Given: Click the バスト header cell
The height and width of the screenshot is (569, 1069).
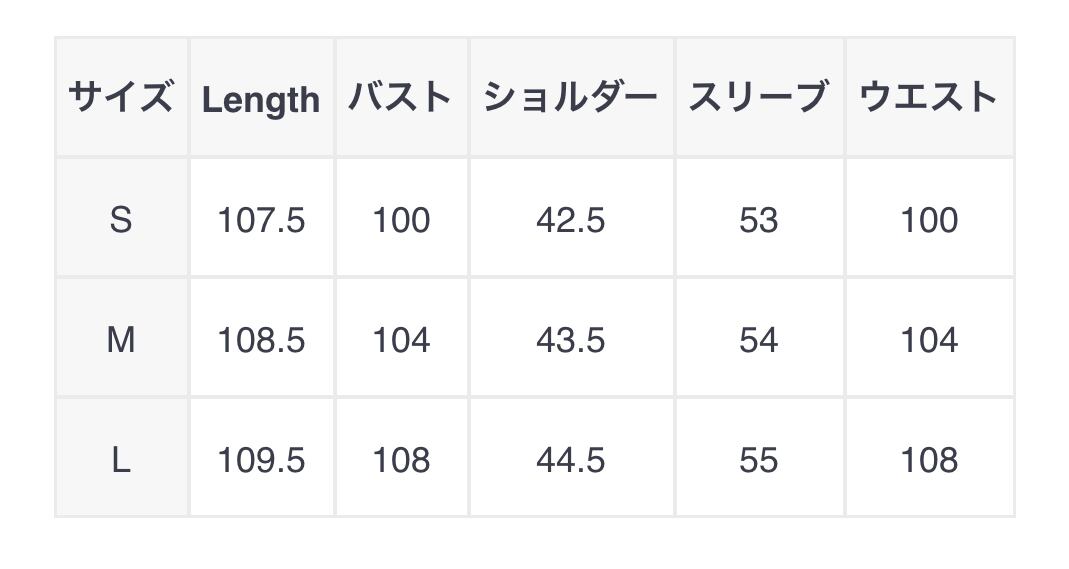Looking at the screenshot, I should [x=401, y=98].
